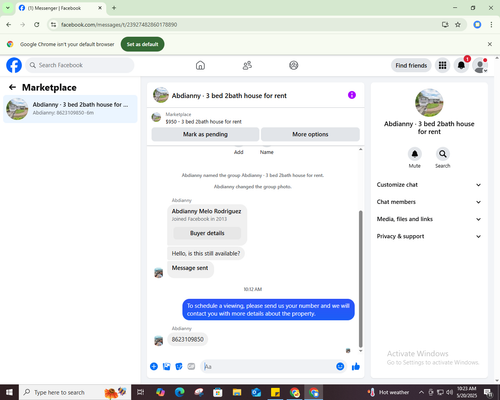Image resolution: width=500 pixels, height=400 pixels.
Task: Navigate back in Chrome
Action: (9, 25)
